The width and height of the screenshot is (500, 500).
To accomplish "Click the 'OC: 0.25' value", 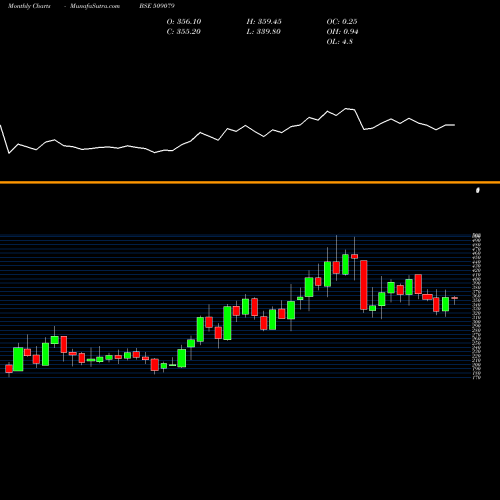I will [342, 22].
